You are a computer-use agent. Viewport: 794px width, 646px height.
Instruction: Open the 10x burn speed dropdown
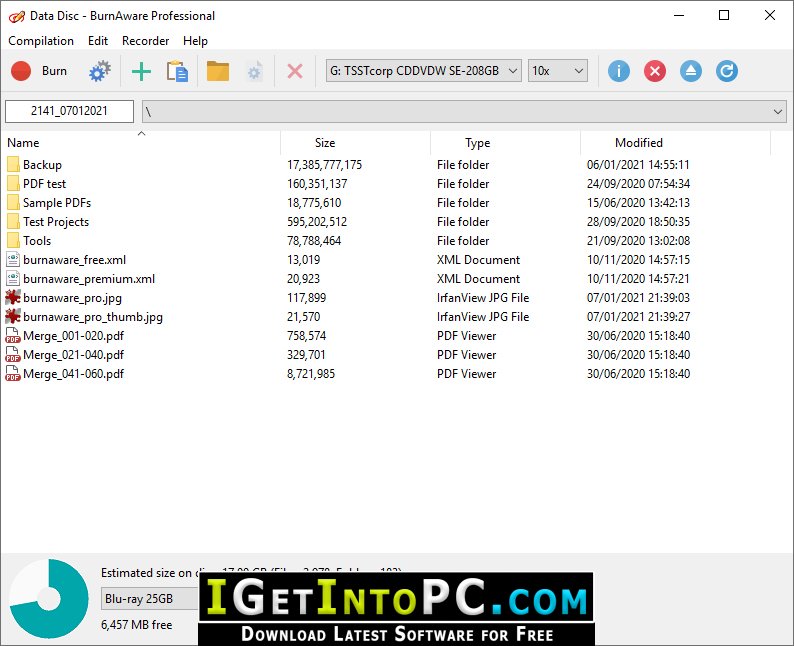click(558, 71)
